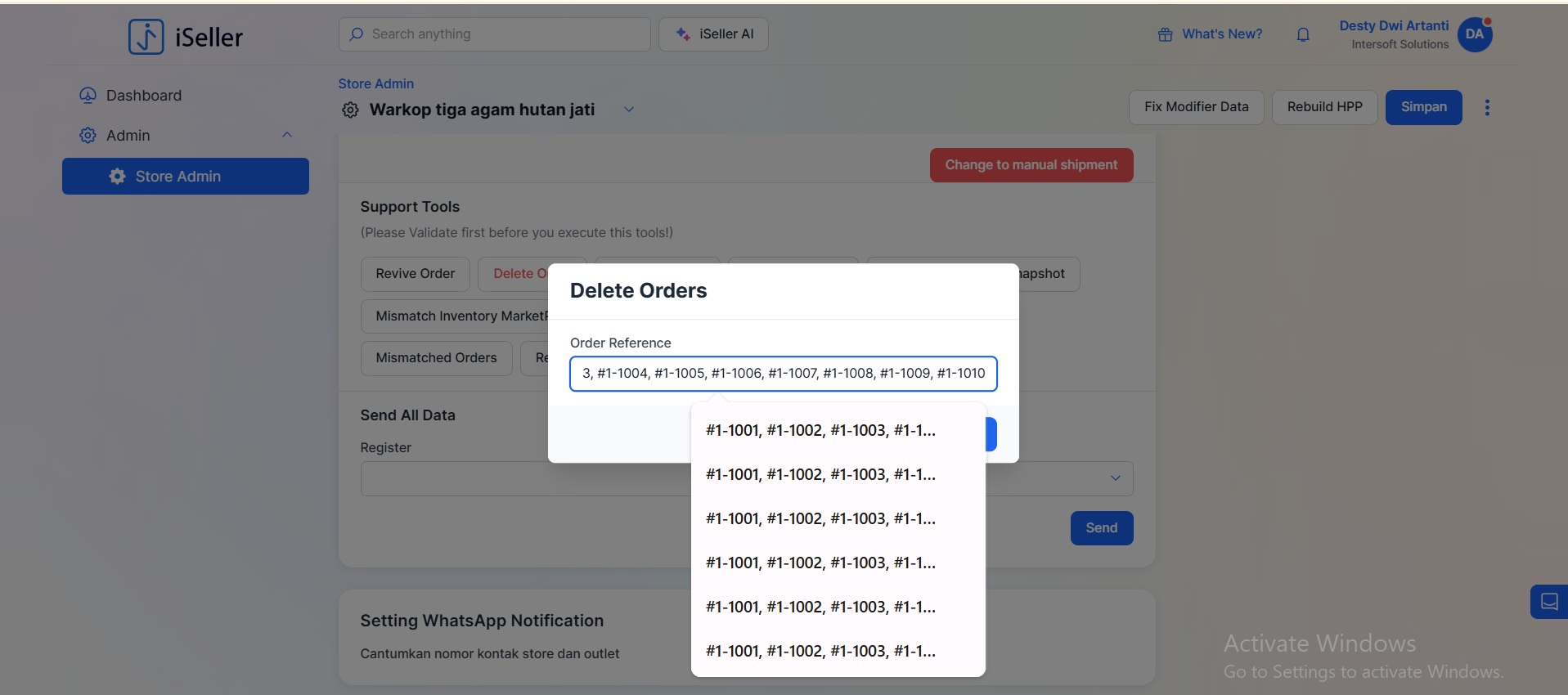Pick the last autocomplete suggestion entry

(x=820, y=651)
